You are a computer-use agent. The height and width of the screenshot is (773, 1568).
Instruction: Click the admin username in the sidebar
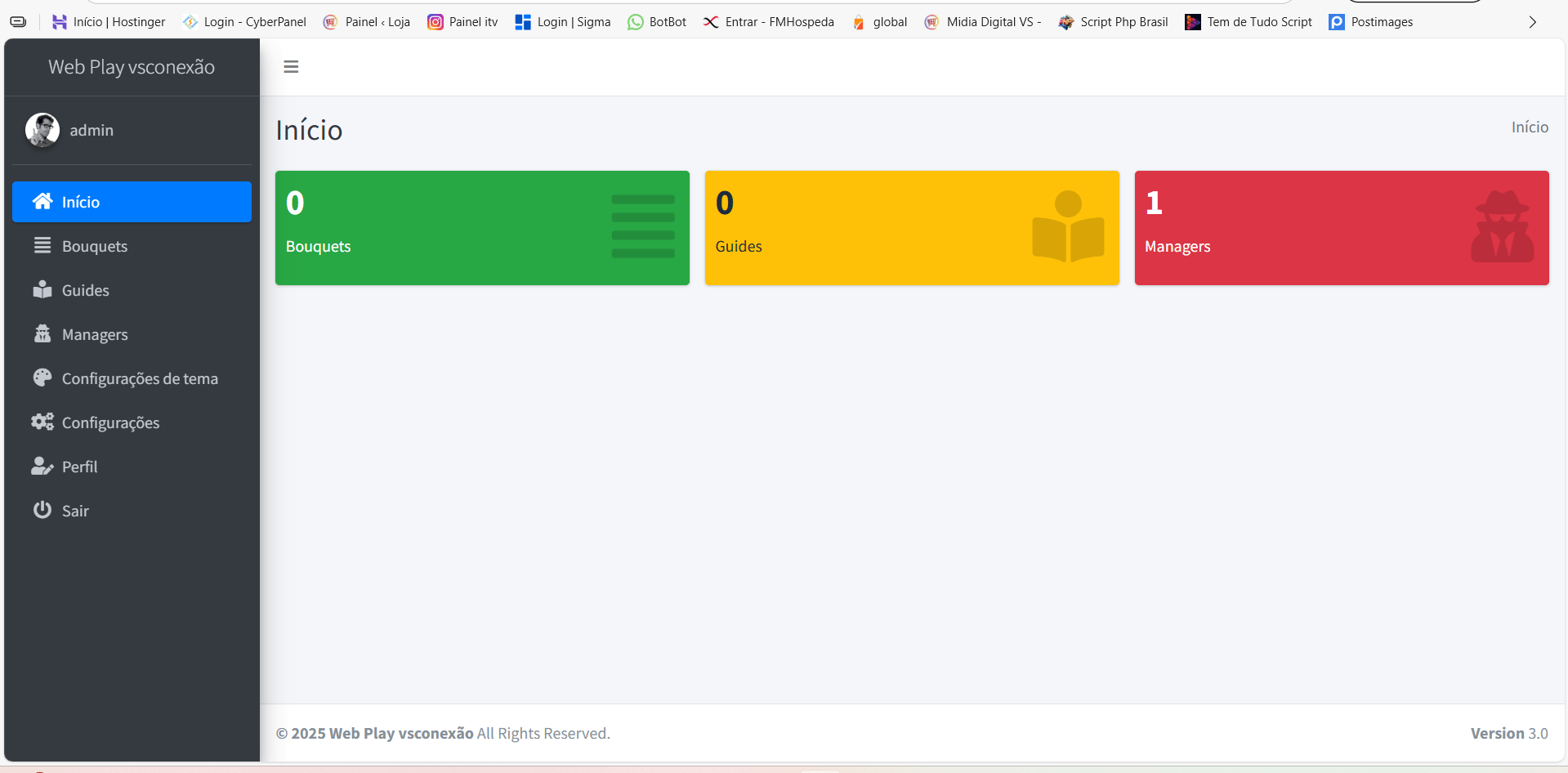point(92,131)
